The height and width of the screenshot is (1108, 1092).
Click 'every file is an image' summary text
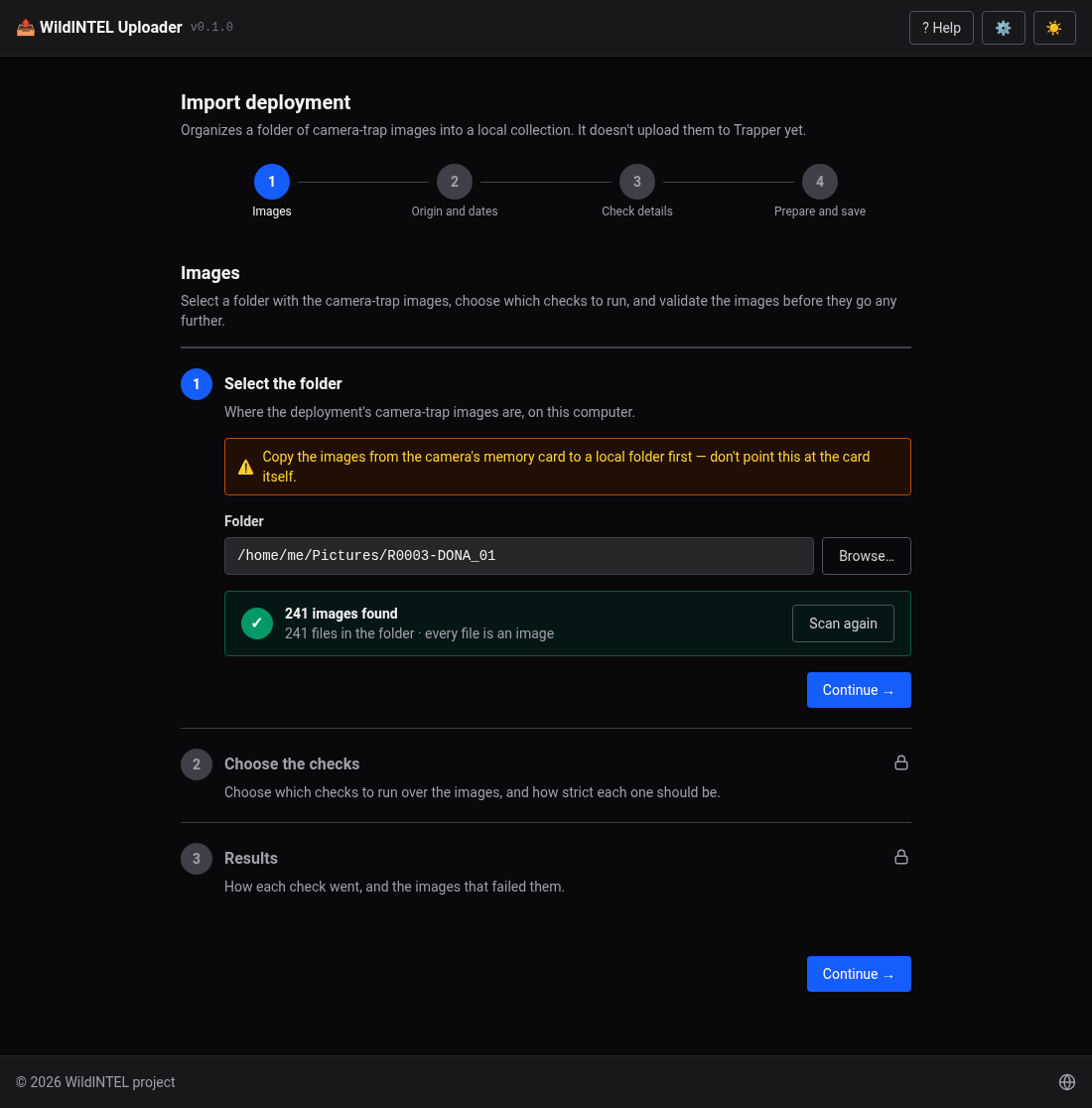489,633
